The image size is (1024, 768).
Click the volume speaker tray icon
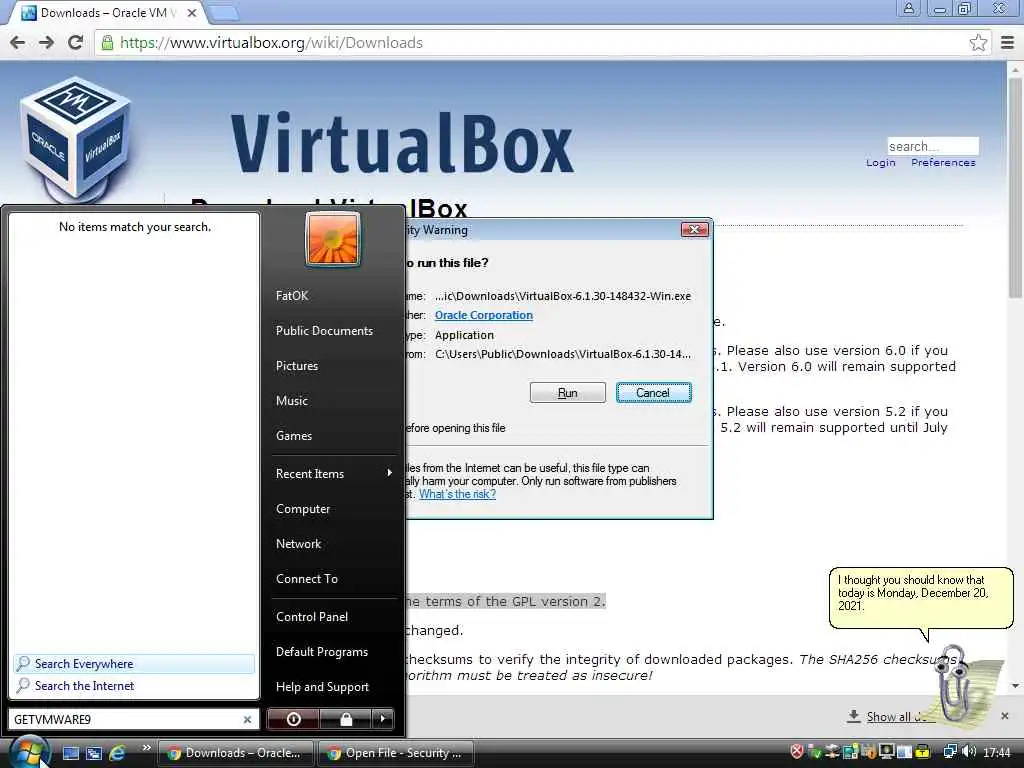click(x=969, y=752)
